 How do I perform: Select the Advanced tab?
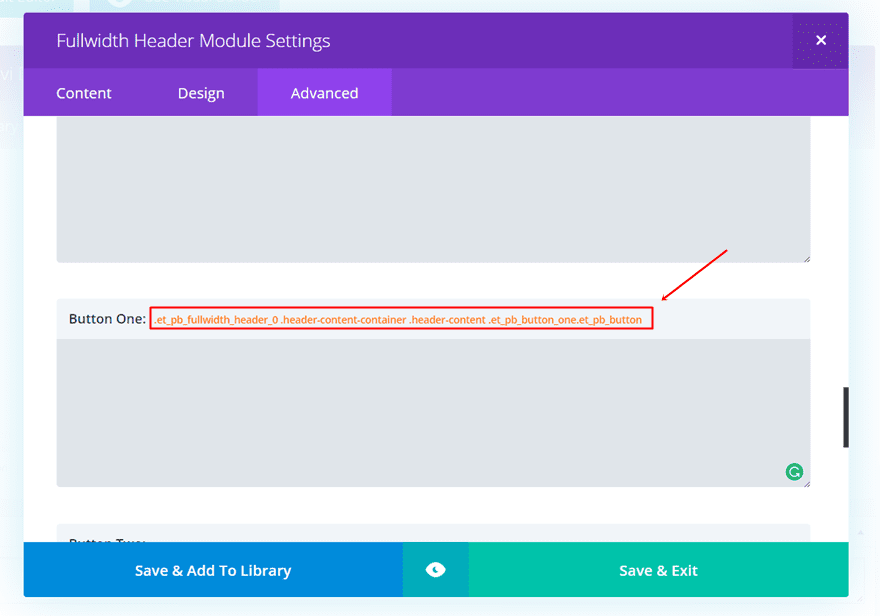[324, 93]
